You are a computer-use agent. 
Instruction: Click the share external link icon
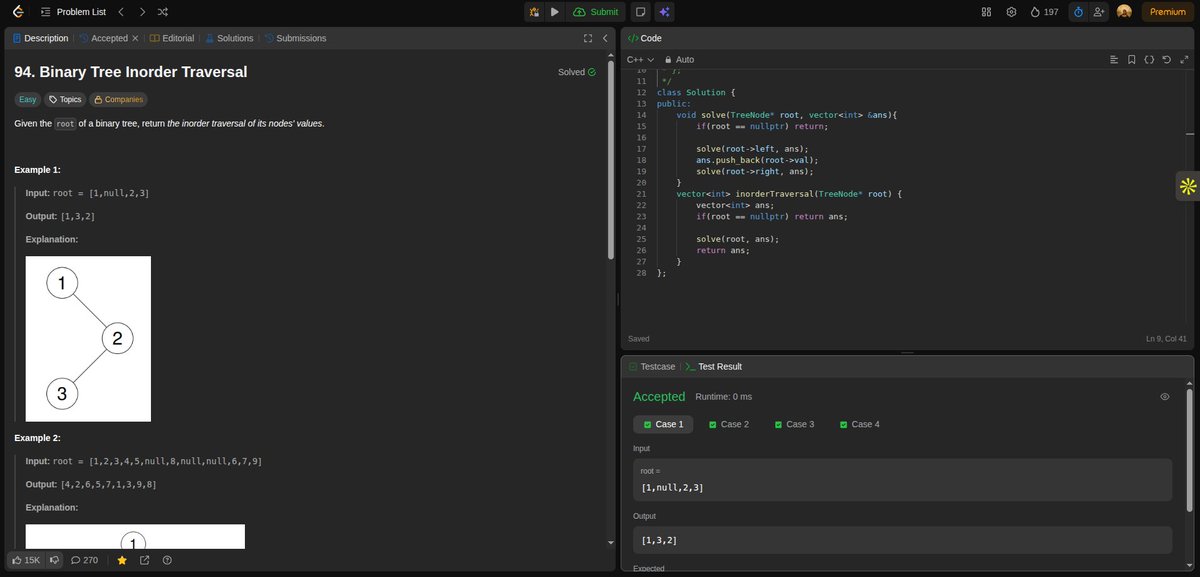(144, 560)
